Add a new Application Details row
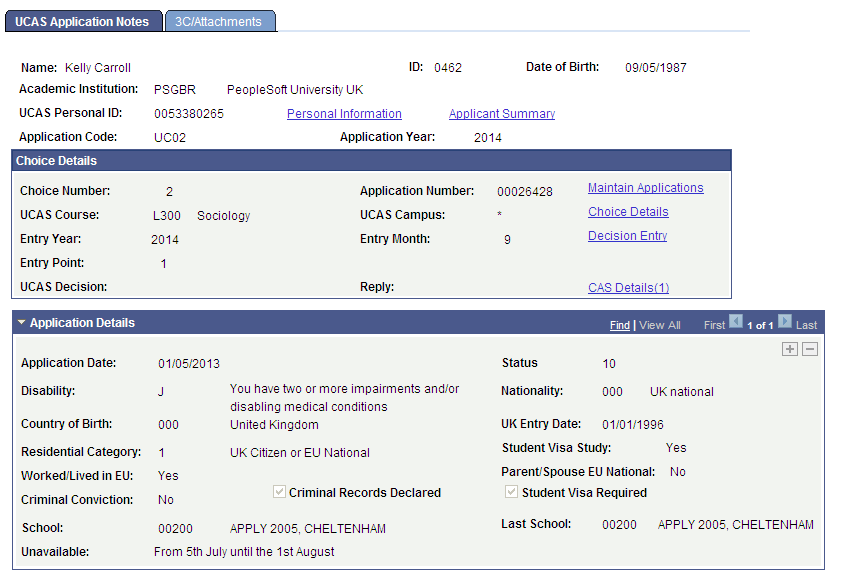The width and height of the screenshot is (850, 574). (x=790, y=349)
